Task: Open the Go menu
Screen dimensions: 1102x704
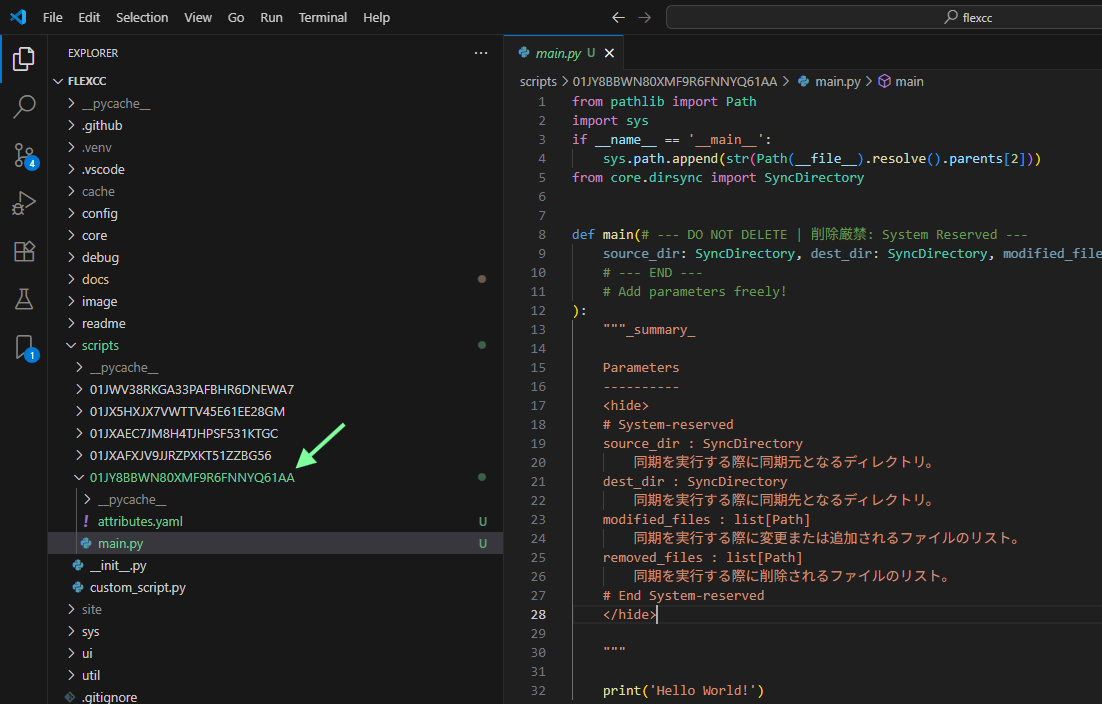Action: click(x=235, y=17)
